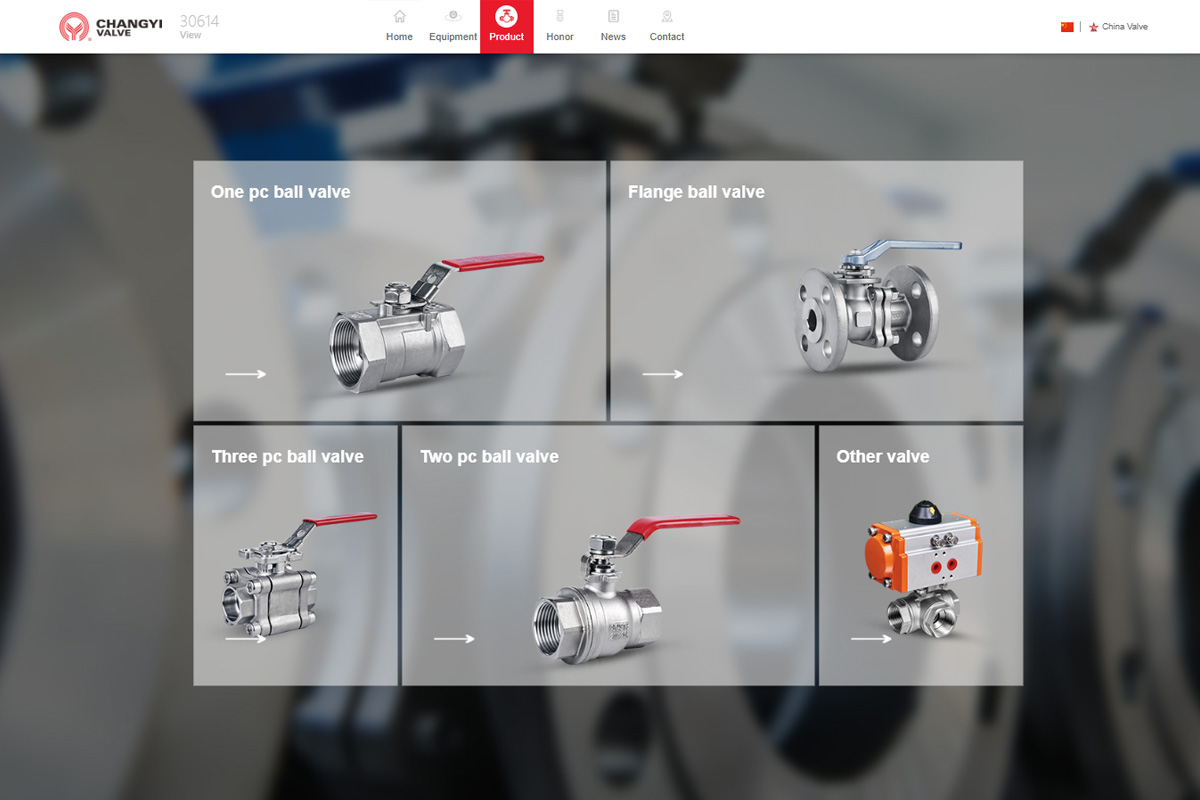
Task: Click the Home house icon
Action: [x=399, y=16]
